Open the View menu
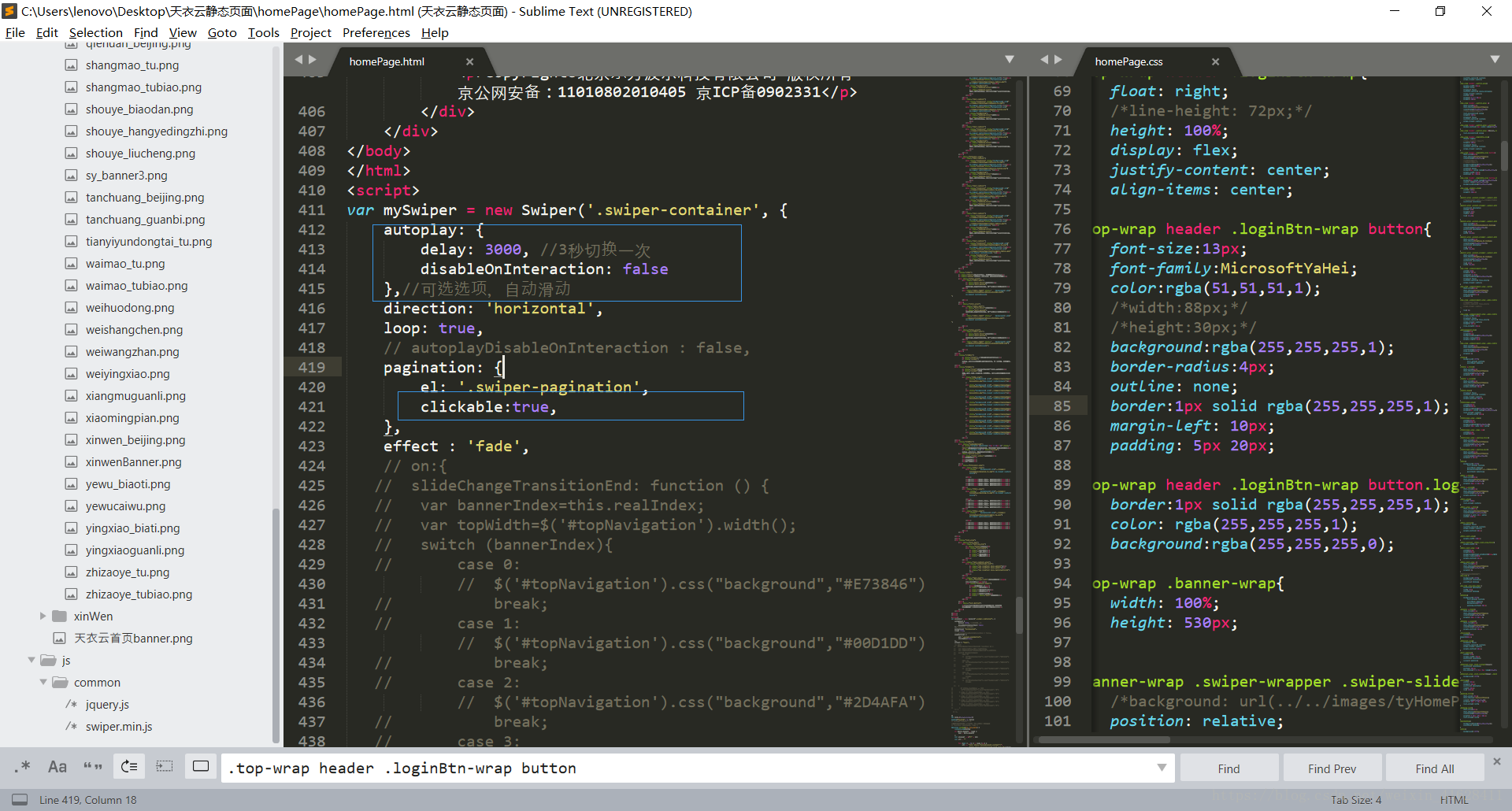 [x=183, y=32]
